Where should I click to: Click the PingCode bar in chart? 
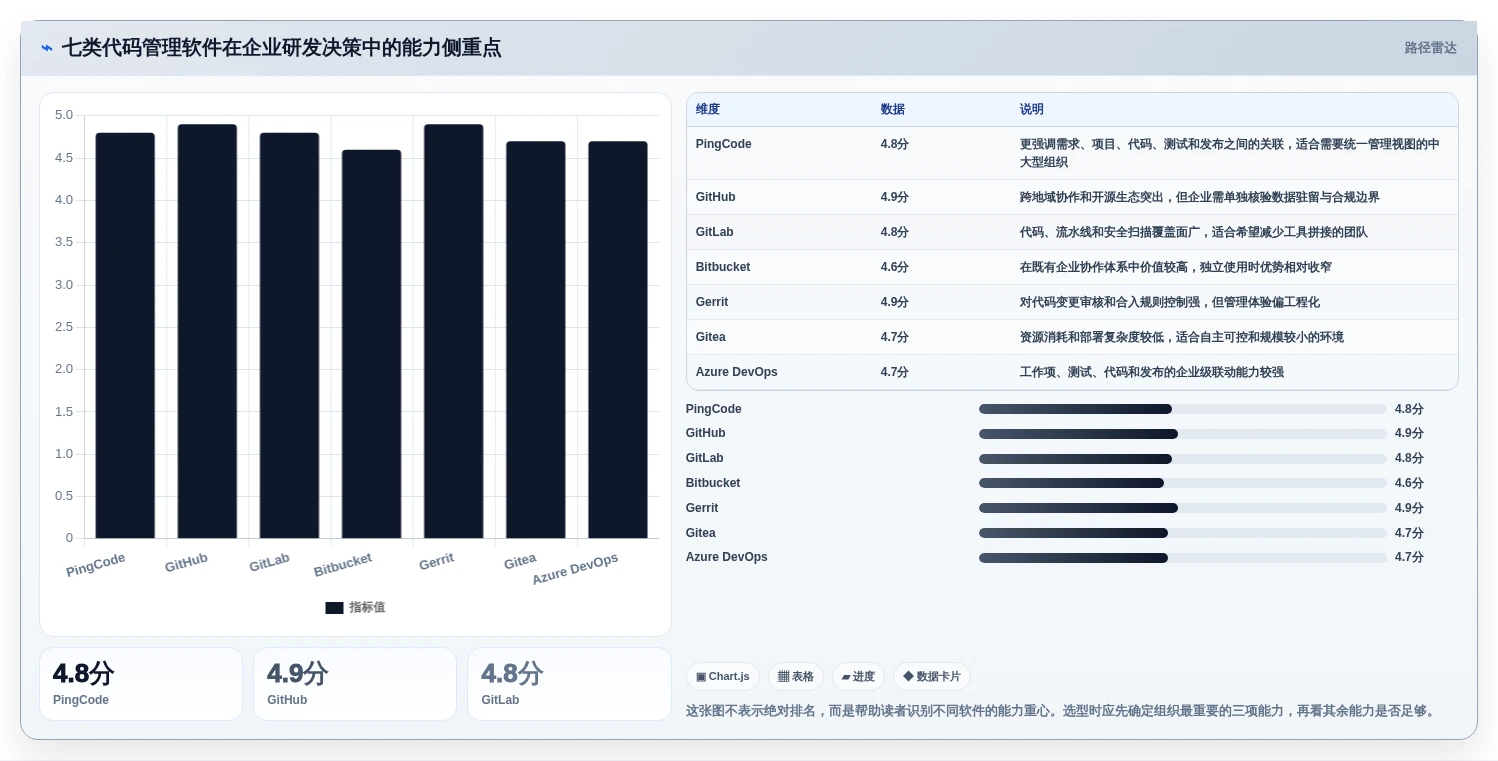125,336
